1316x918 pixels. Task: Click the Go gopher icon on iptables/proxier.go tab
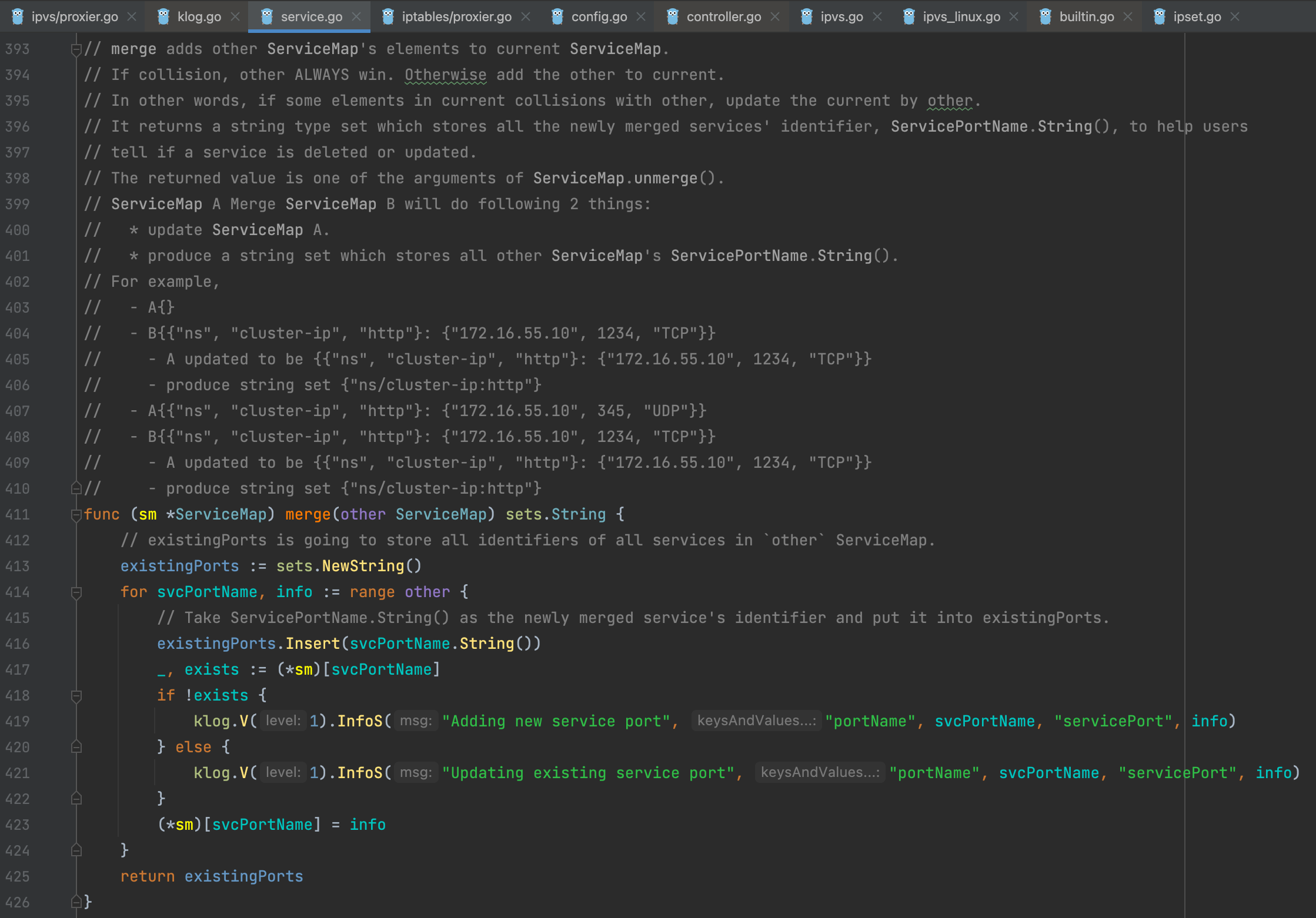point(388,16)
